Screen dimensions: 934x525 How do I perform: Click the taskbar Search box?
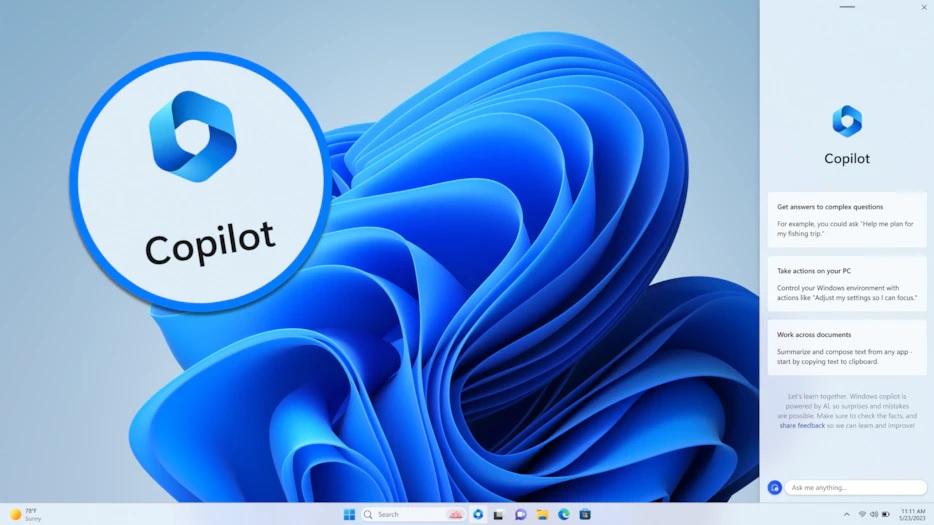click(413, 514)
